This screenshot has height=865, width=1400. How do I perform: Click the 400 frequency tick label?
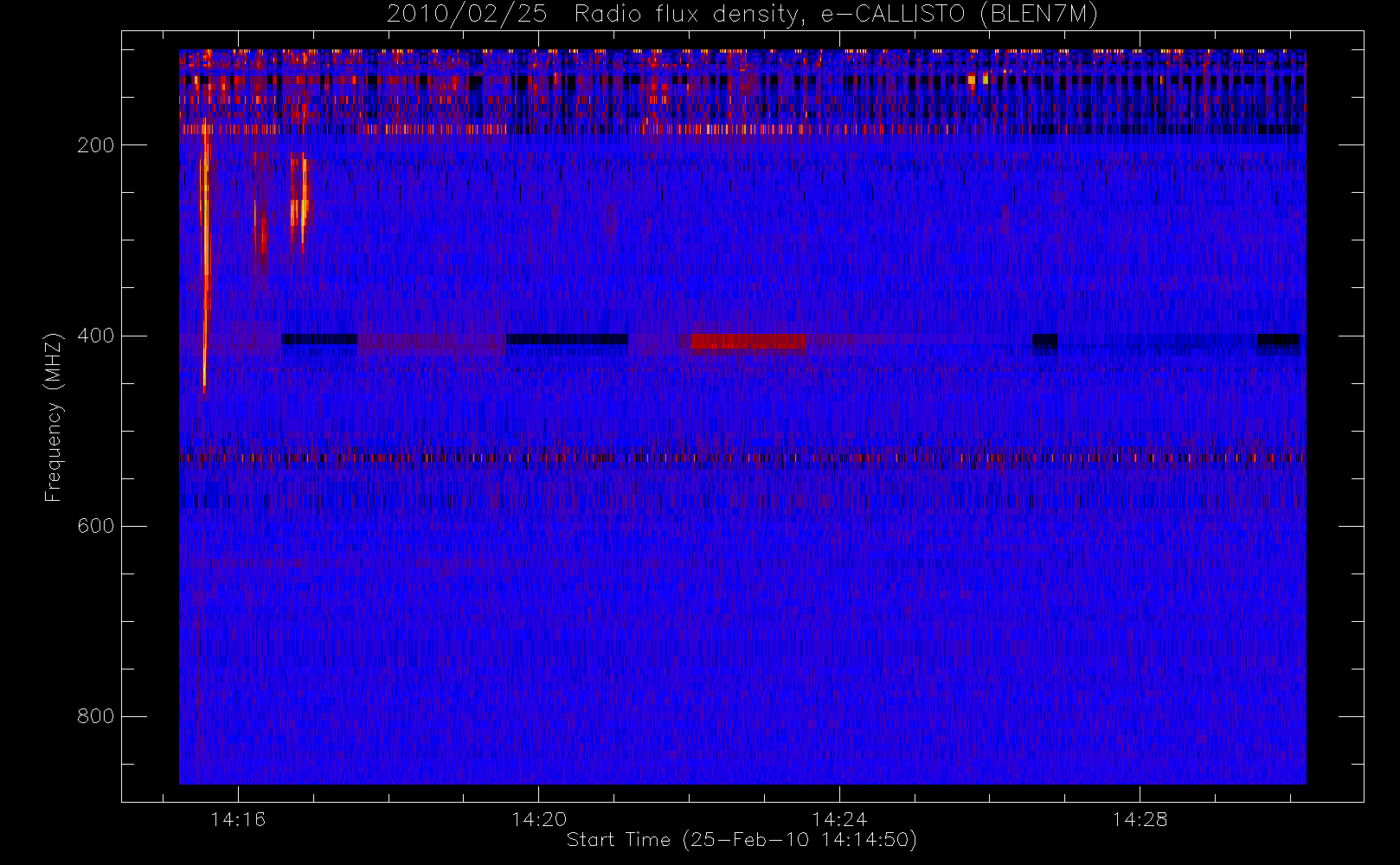point(95,336)
